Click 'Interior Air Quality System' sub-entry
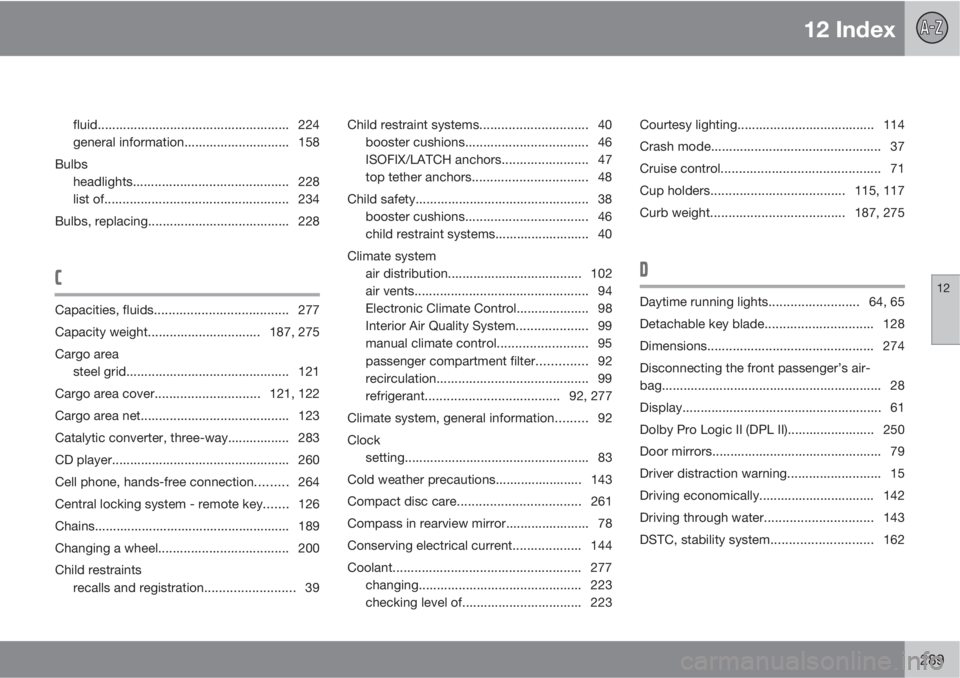This screenshot has width=960, height=678. tap(489, 326)
